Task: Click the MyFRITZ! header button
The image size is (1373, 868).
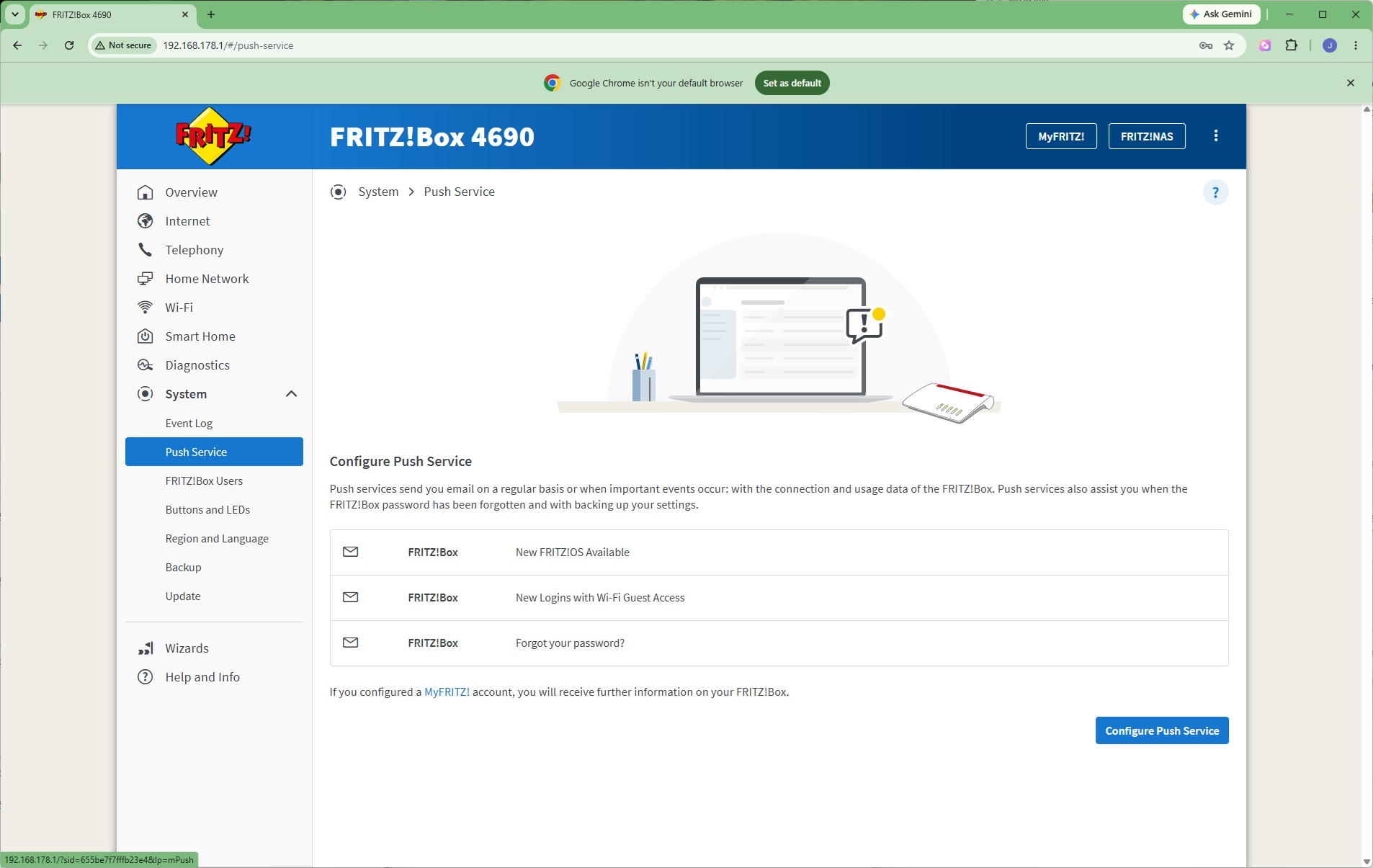Action: tap(1061, 136)
